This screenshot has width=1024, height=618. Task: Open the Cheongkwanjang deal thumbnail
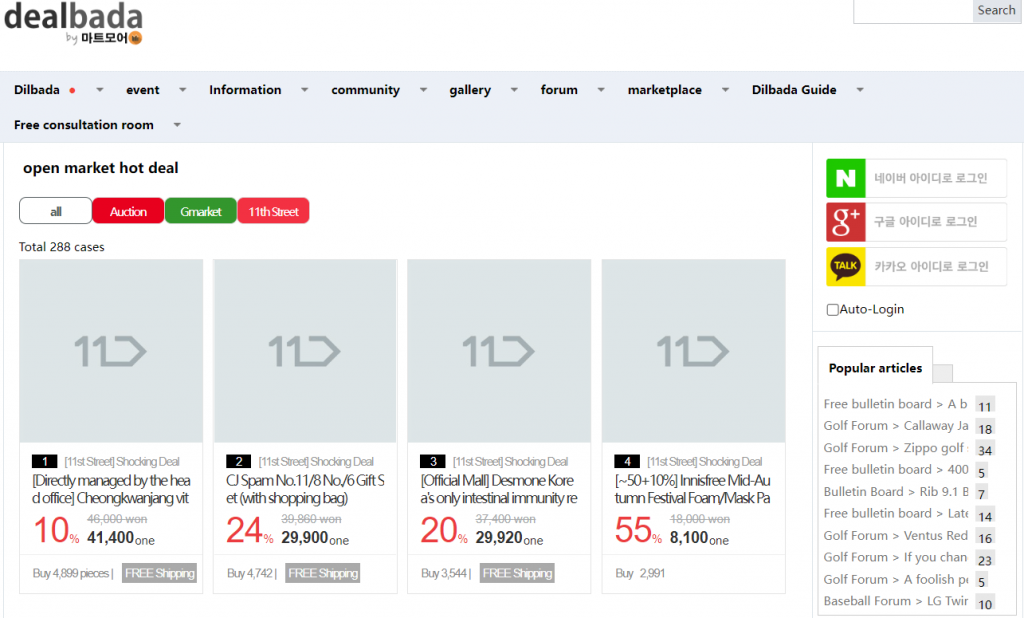[x=111, y=351]
